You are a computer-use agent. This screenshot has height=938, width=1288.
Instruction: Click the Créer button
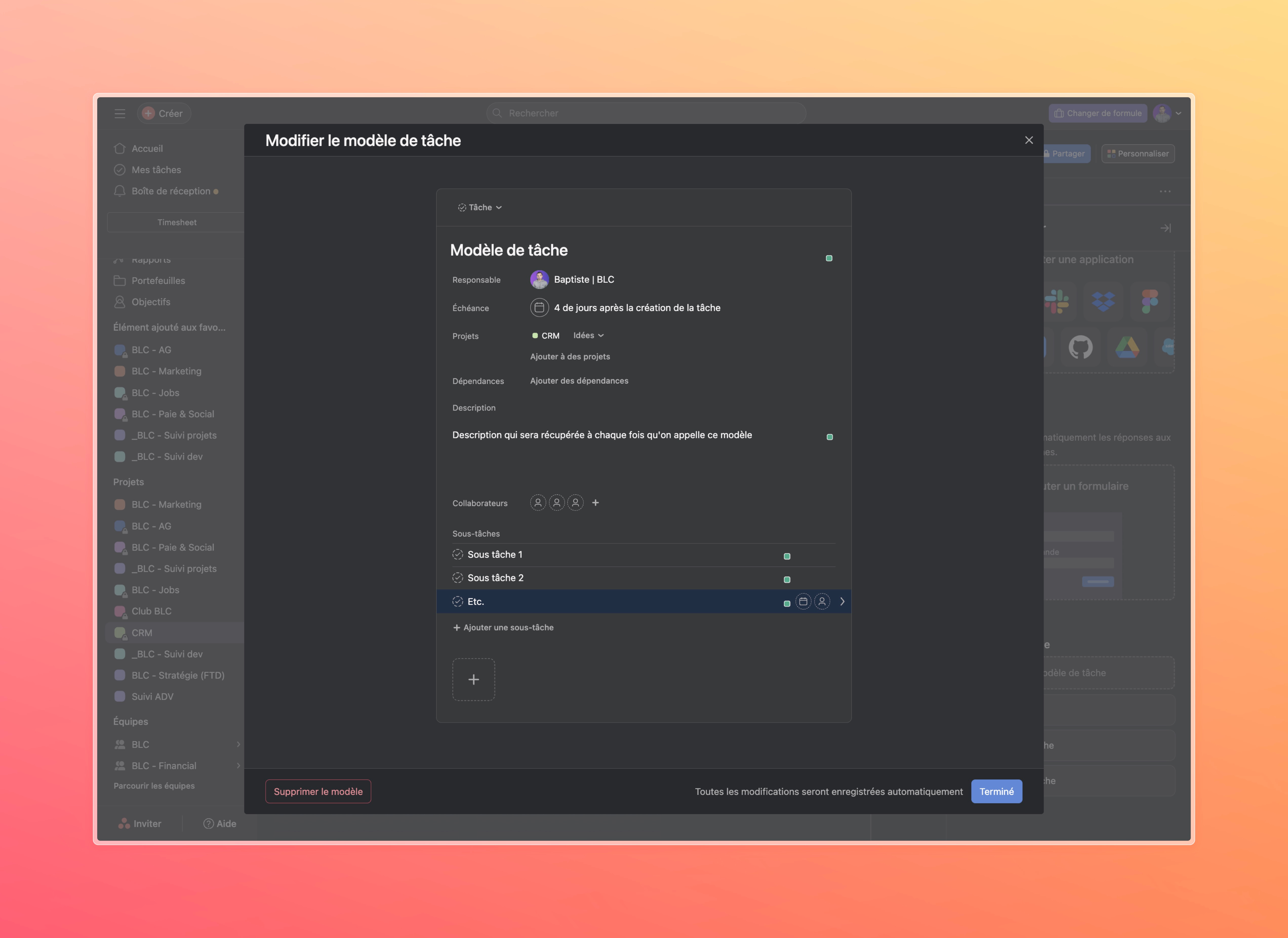[x=164, y=114]
